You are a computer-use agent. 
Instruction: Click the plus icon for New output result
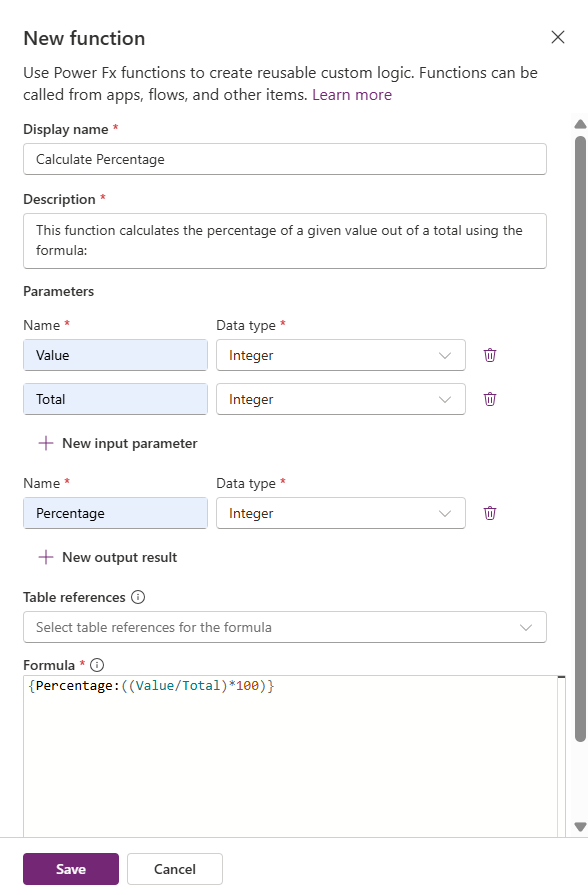pos(46,557)
